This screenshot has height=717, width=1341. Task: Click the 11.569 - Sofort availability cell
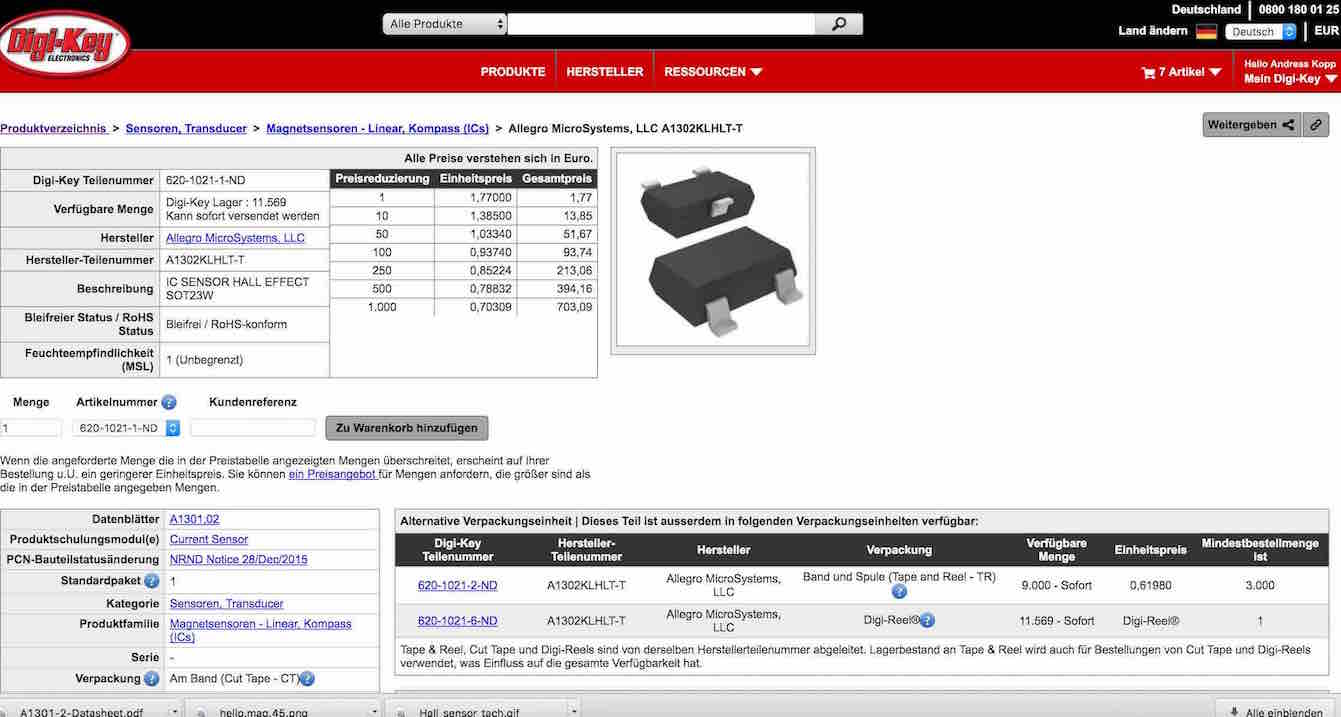[1056, 621]
